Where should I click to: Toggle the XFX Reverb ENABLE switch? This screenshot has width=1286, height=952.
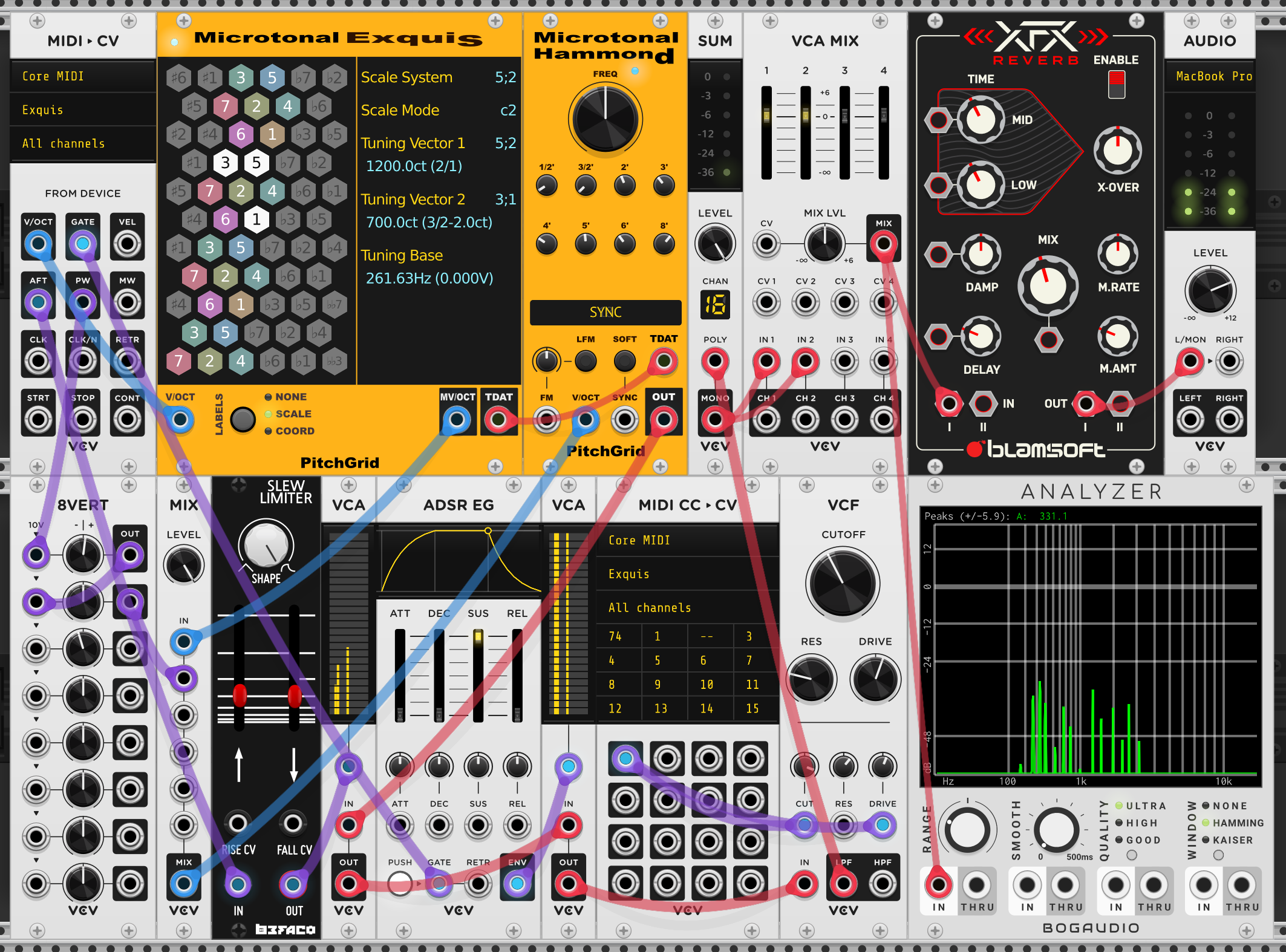click(1117, 84)
